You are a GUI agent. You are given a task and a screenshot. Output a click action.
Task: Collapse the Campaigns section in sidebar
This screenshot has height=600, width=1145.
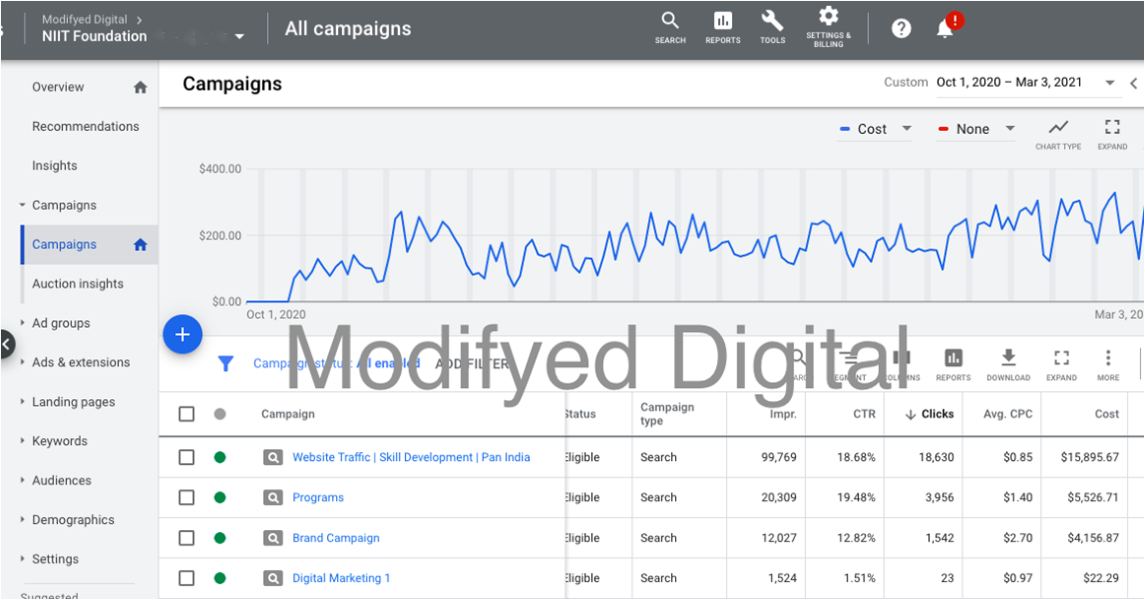point(22,205)
